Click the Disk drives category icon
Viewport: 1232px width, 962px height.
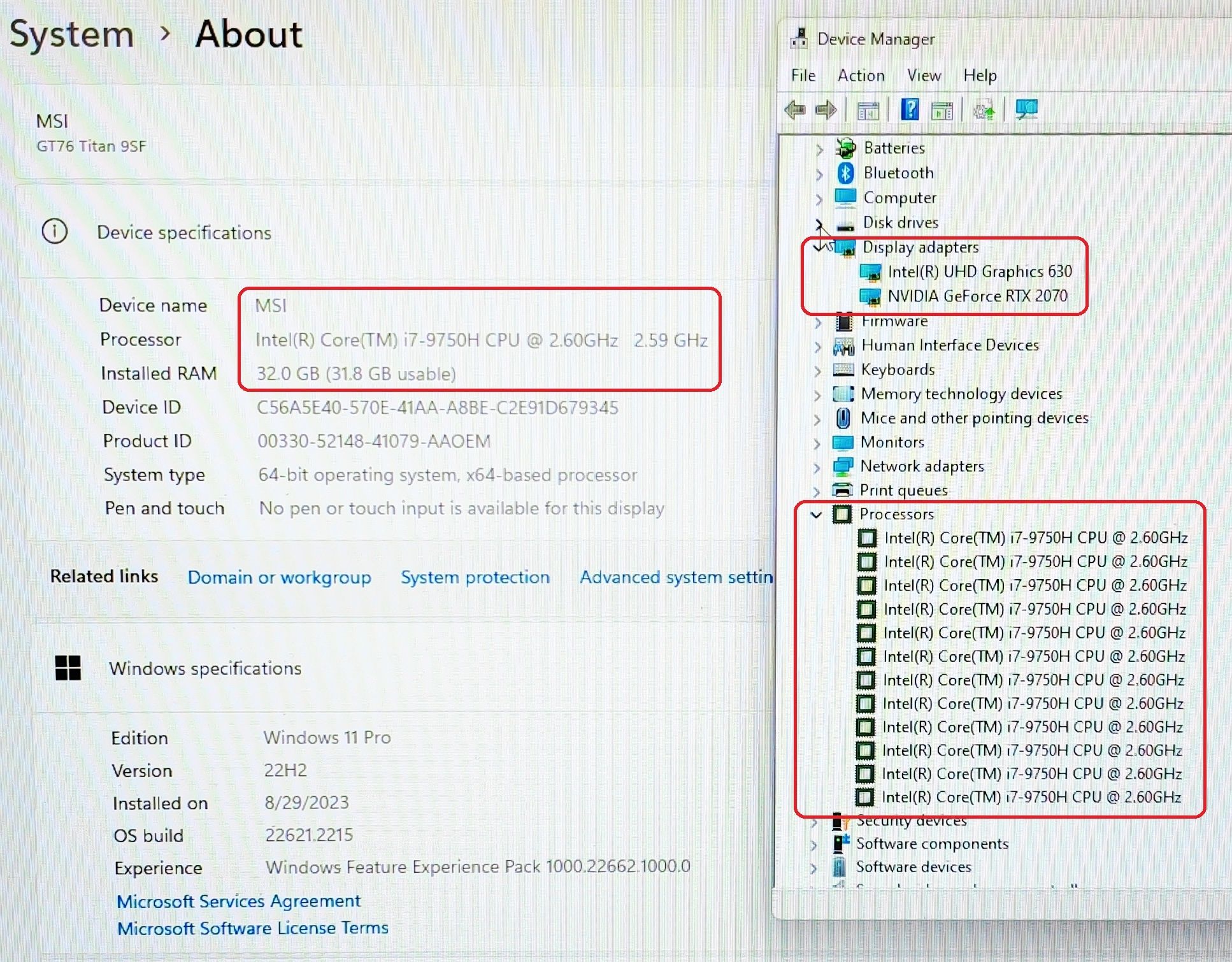pos(845,226)
